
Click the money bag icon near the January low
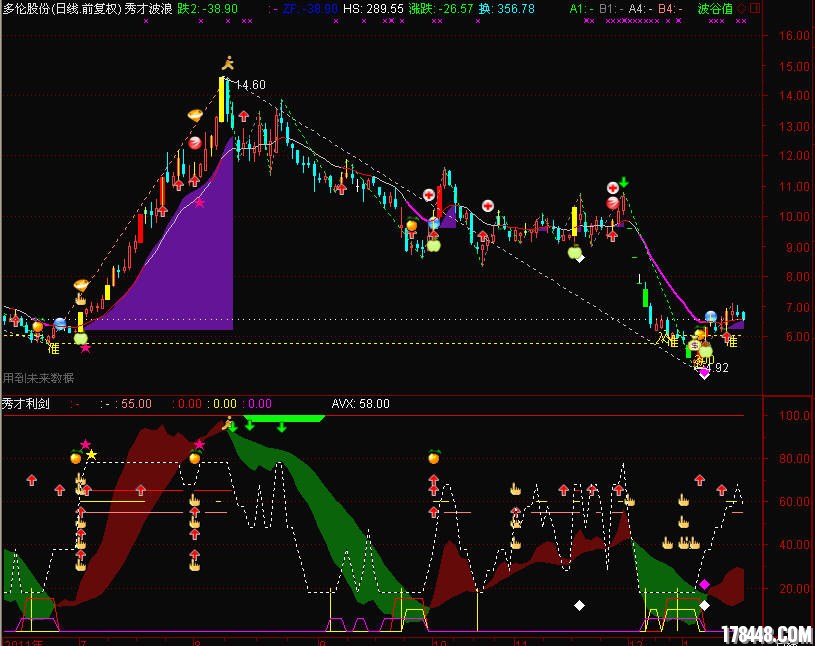(x=695, y=345)
